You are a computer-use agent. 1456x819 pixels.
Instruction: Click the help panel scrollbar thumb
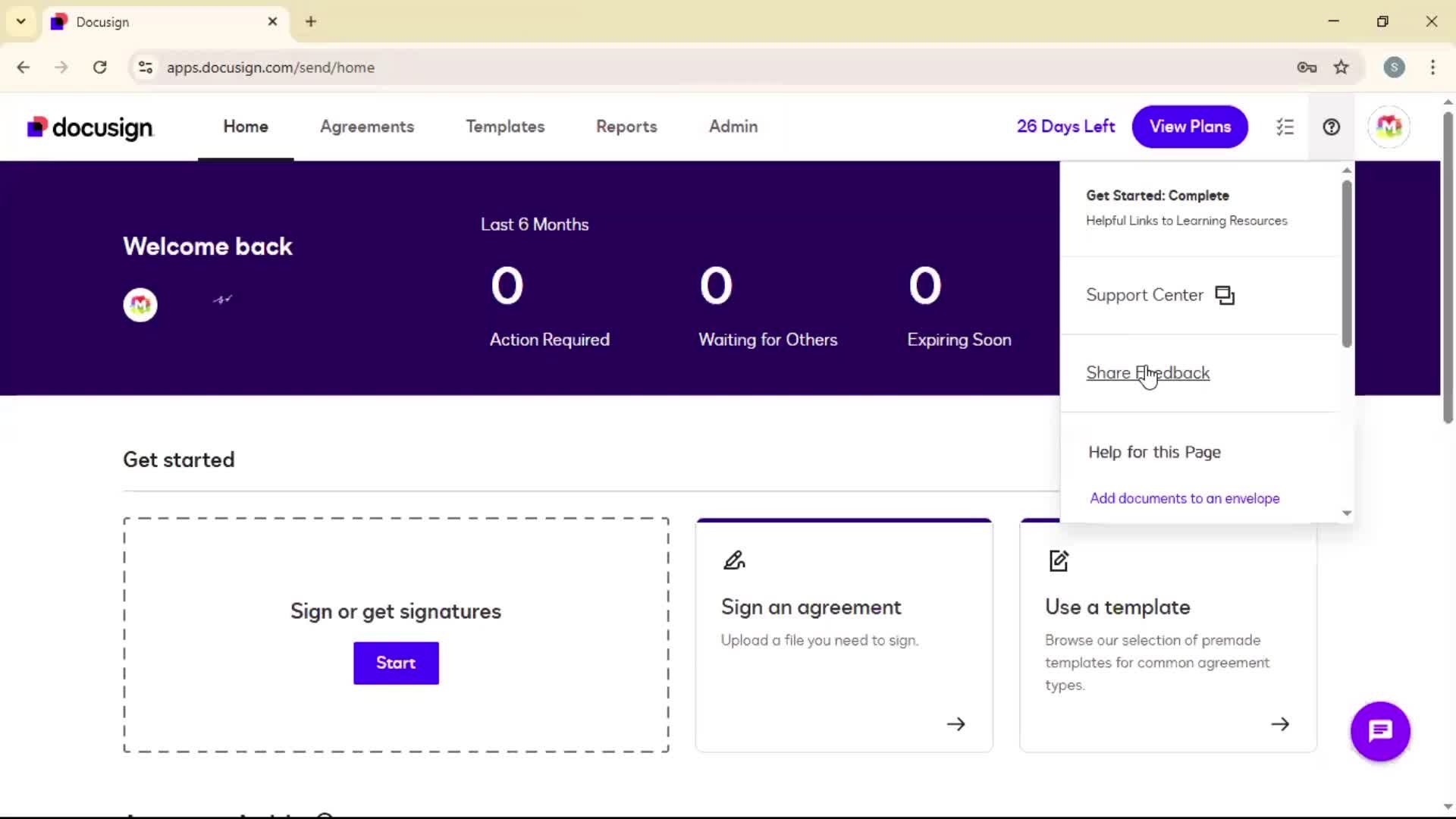tap(1347, 264)
